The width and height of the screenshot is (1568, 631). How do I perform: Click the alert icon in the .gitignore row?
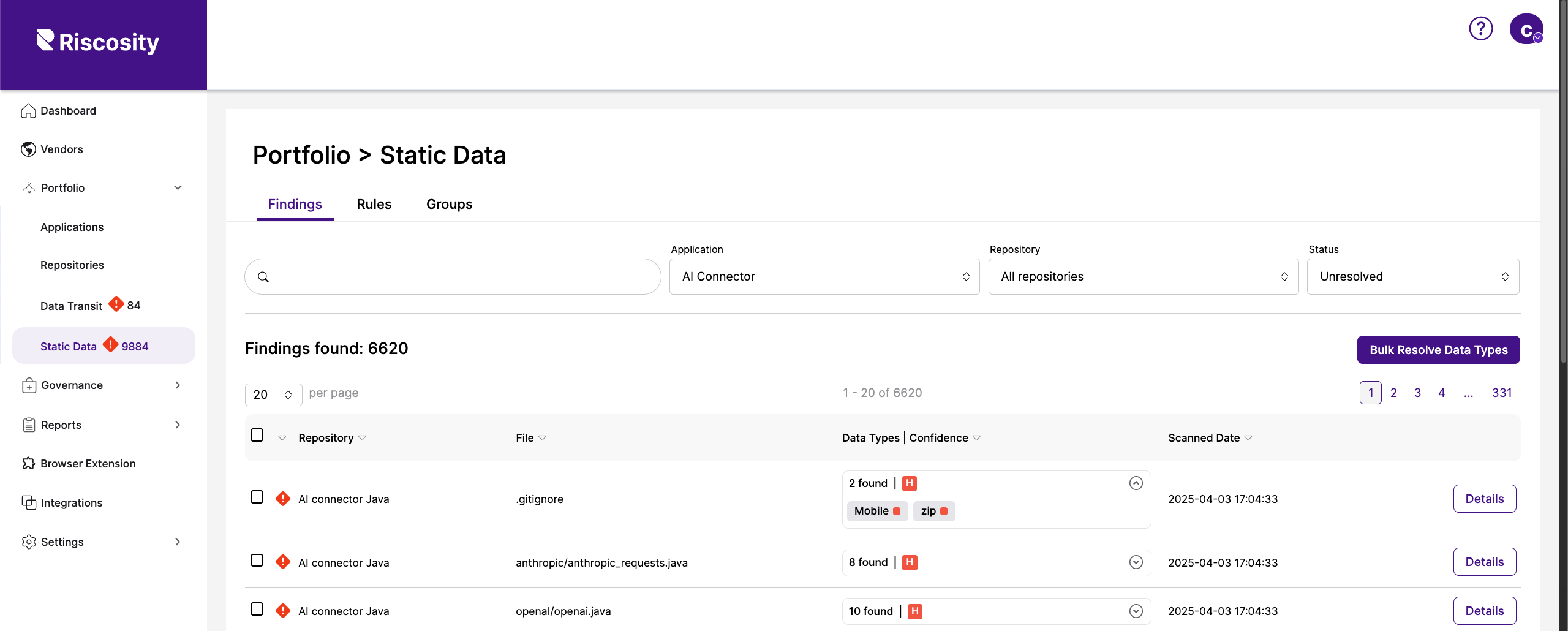tap(283, 499)
